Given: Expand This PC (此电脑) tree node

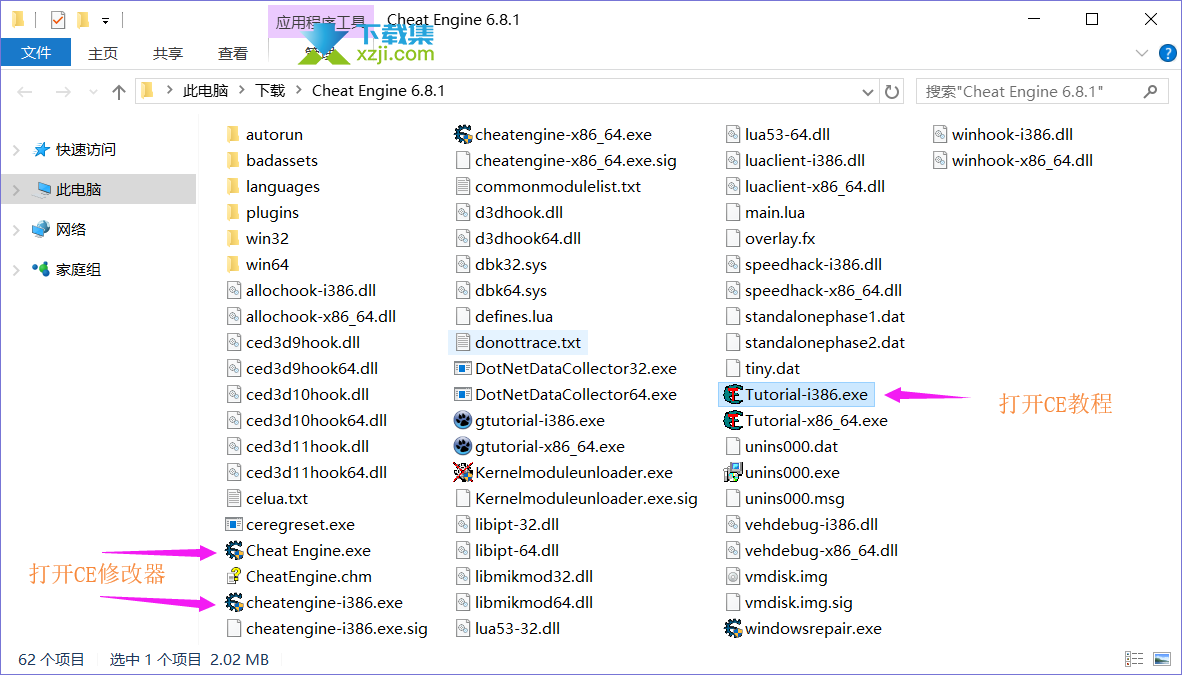Looking at the screenshot, I should coord(17,190).
